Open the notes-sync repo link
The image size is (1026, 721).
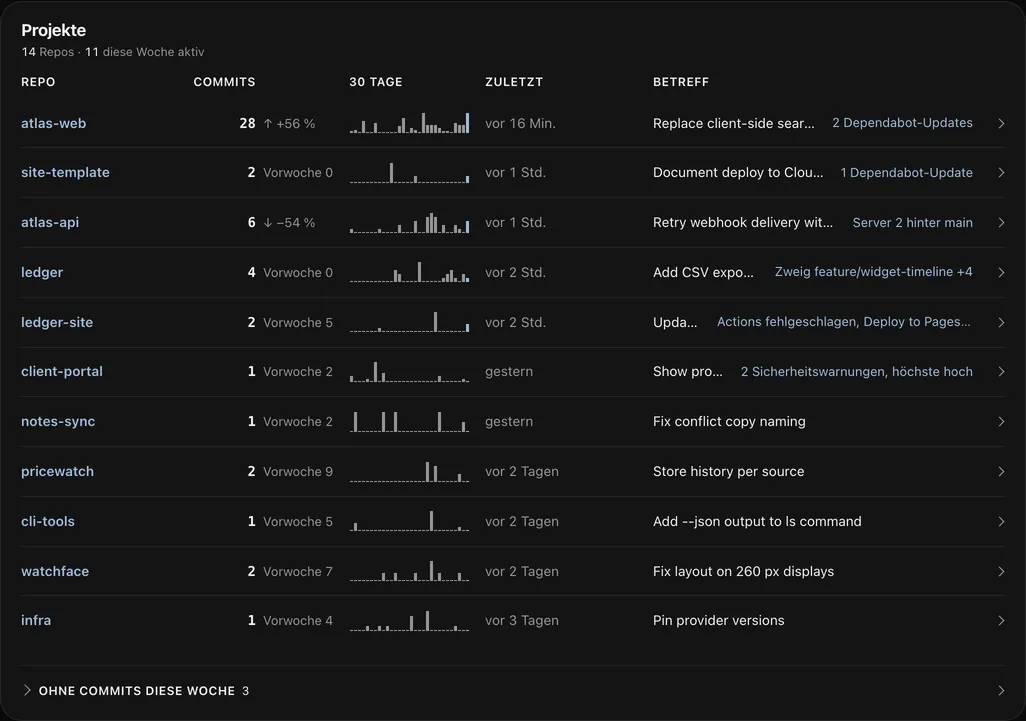point(58,421)
